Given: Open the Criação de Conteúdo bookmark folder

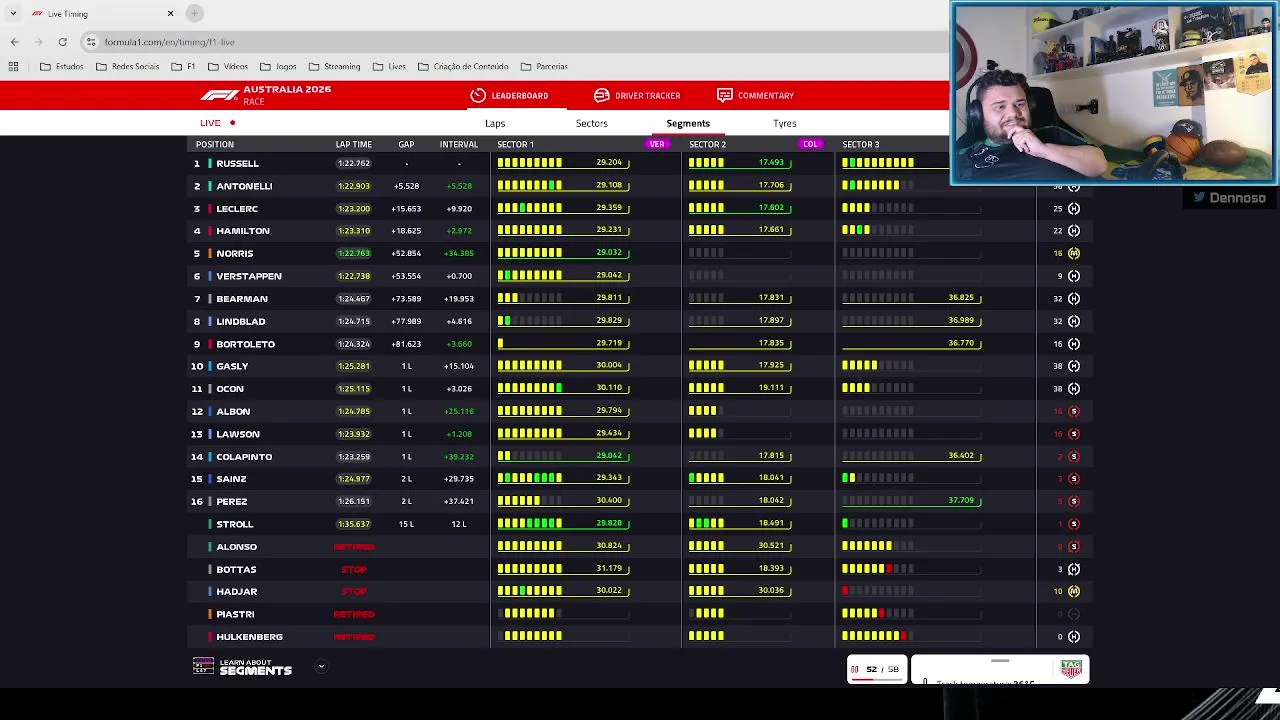Looking at the screenshot, I should (x=464, y=67).
